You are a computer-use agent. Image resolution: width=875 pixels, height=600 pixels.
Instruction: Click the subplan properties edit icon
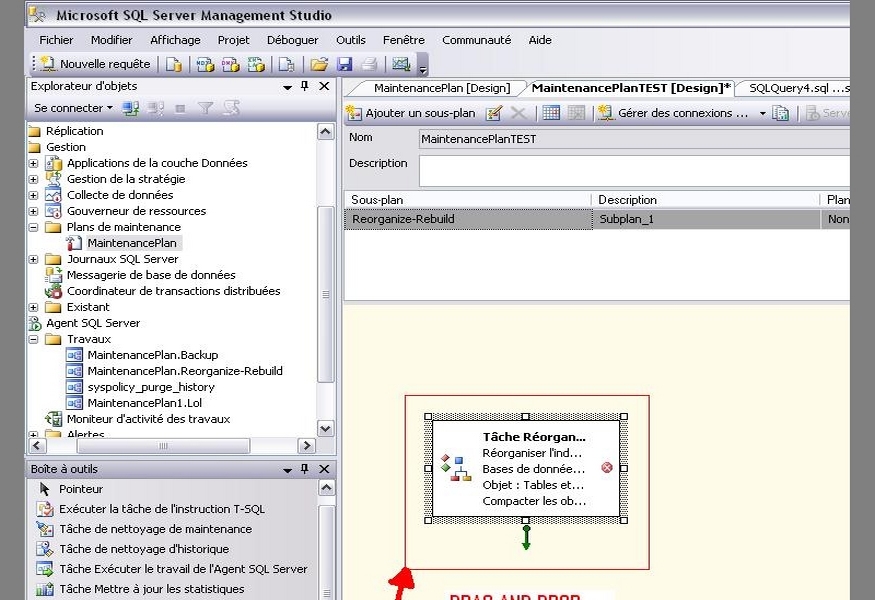click(x=494, y=113)
